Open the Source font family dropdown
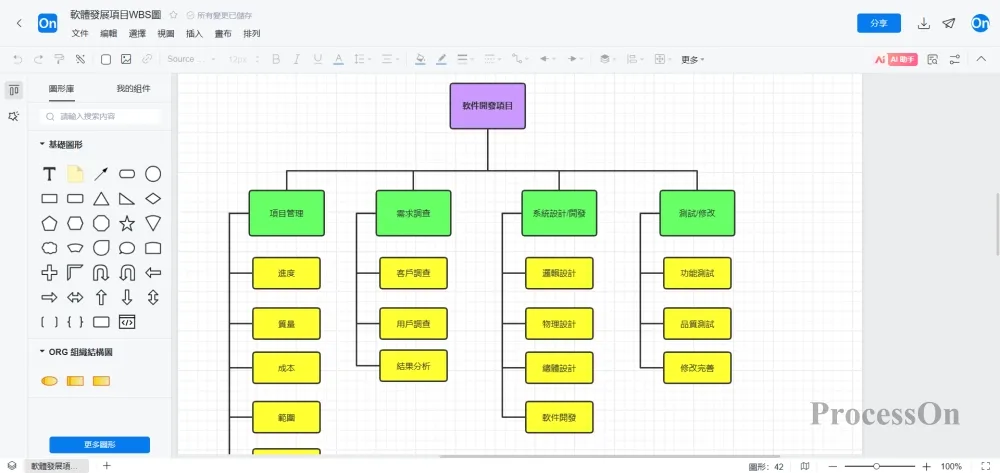This screenshot has height=473, width=1000. pos(190,59)
